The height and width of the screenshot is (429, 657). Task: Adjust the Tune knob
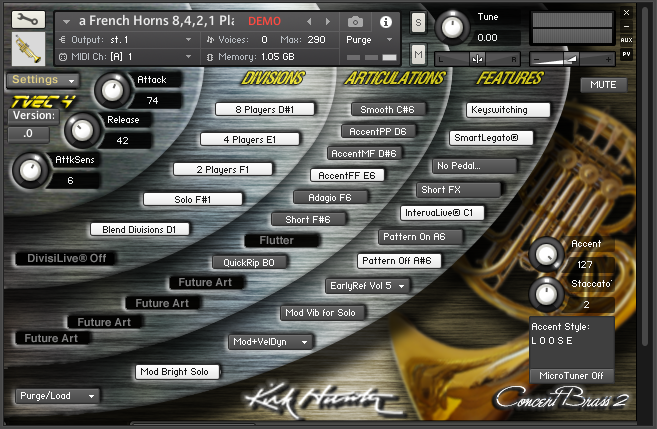(x=452, y=28)
